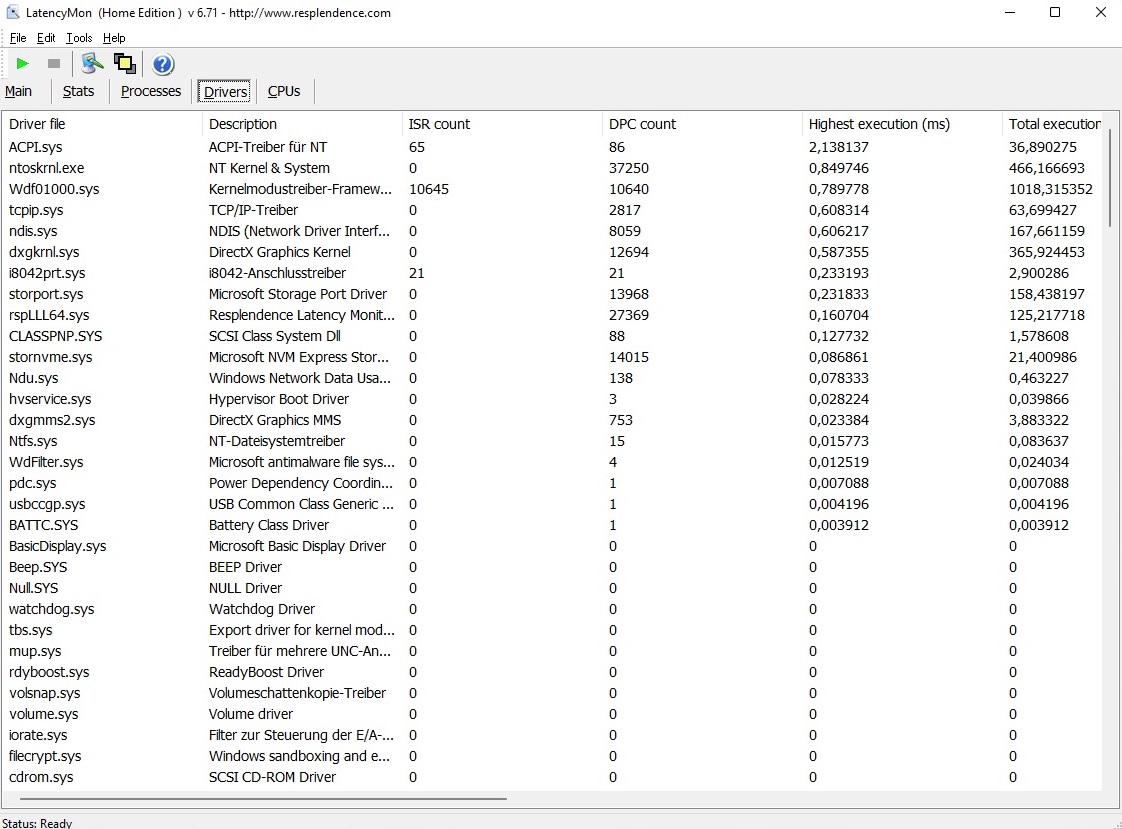Select the ntoskrnl.exe driver row

[552, 168]
